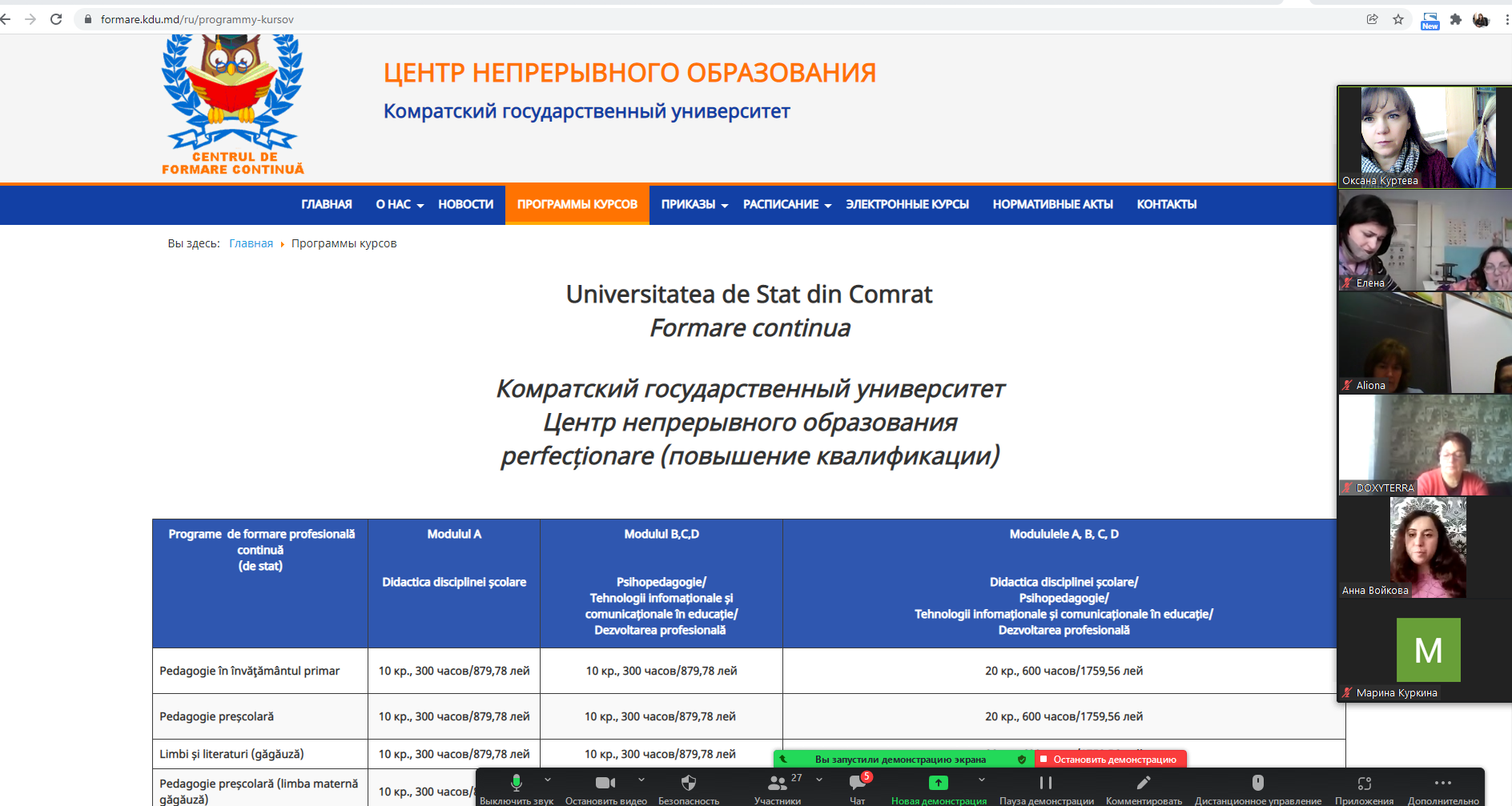Pause screen share with Пауза демонстрации
Viewport: 1512px width, 806px height.
click(1046, 784)
